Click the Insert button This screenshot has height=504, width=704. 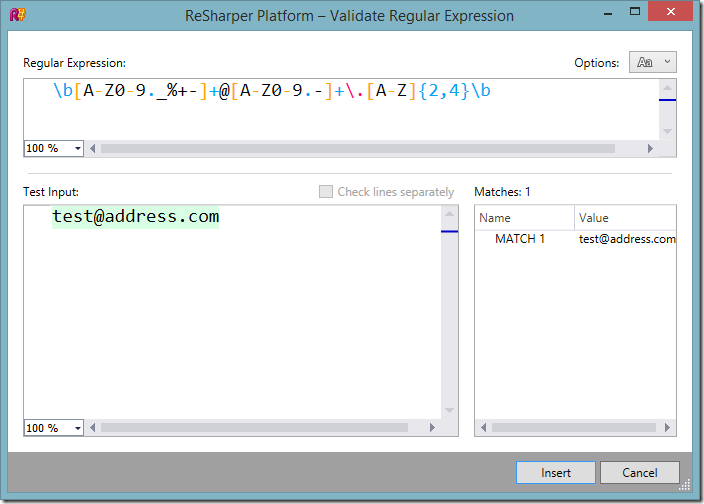pos(555,473)
